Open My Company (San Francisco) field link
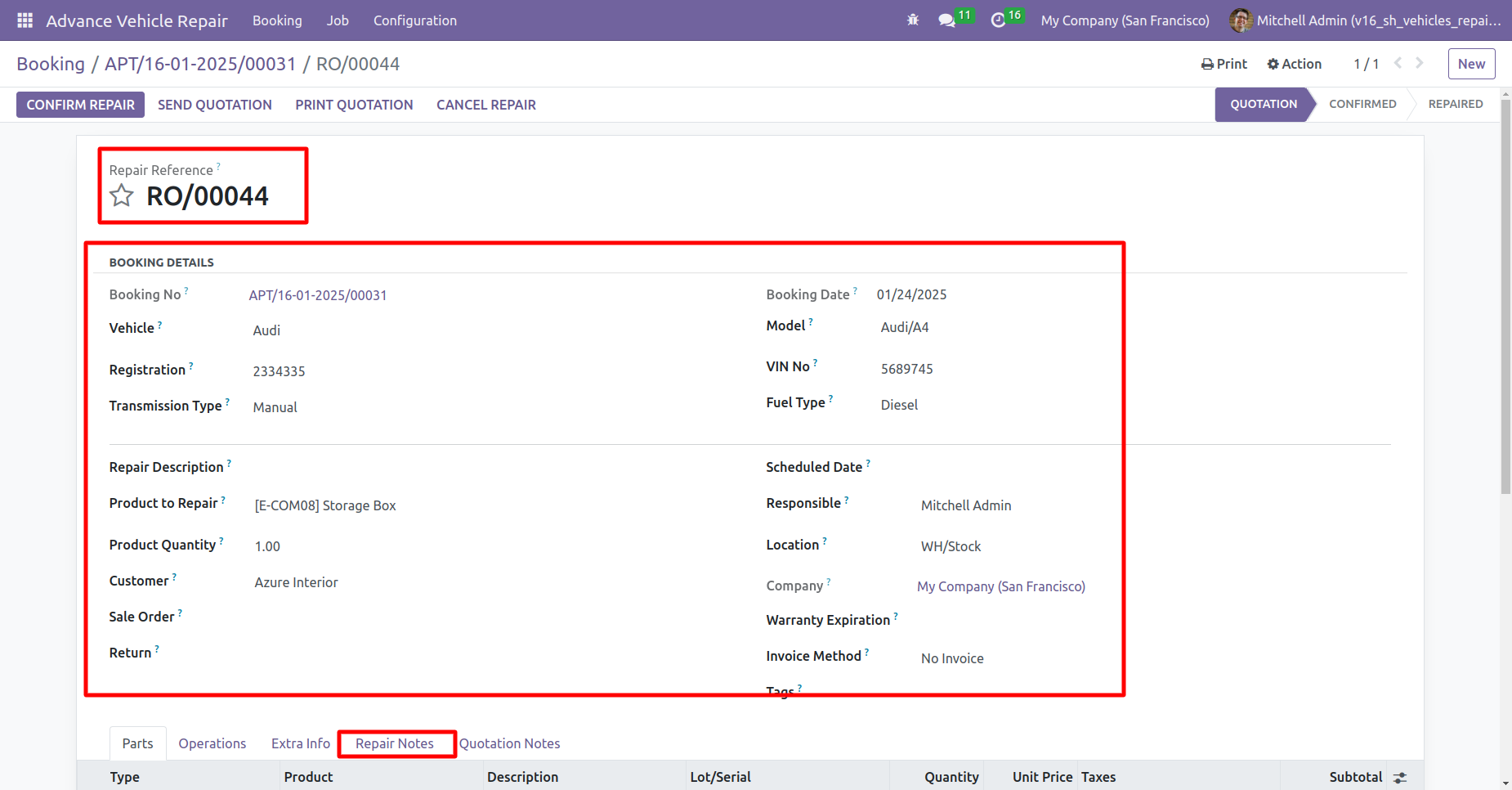Viewport: 1512px width, 790px height. point(1001,586)
